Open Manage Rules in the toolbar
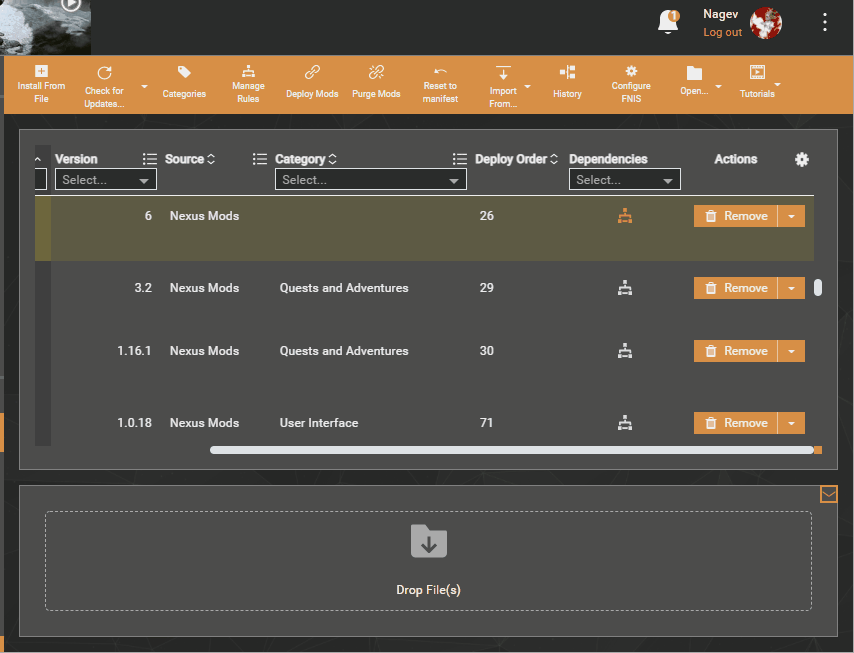854x653 pixels. [248, 84]
